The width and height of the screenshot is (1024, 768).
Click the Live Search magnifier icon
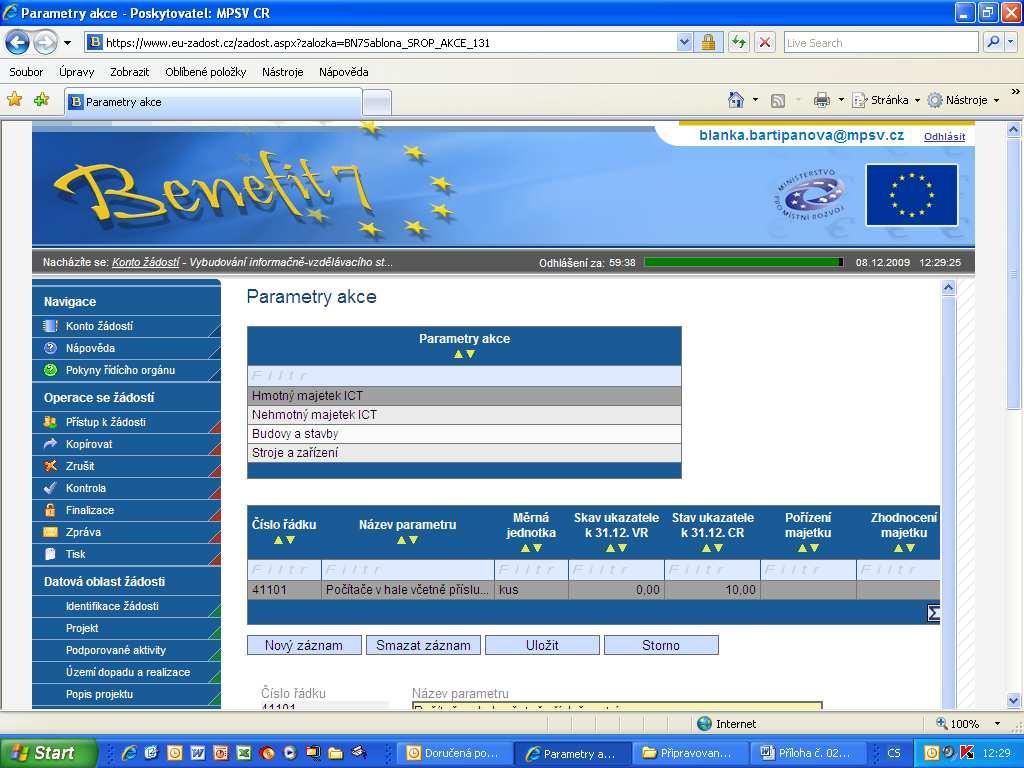tap(993, 43)
